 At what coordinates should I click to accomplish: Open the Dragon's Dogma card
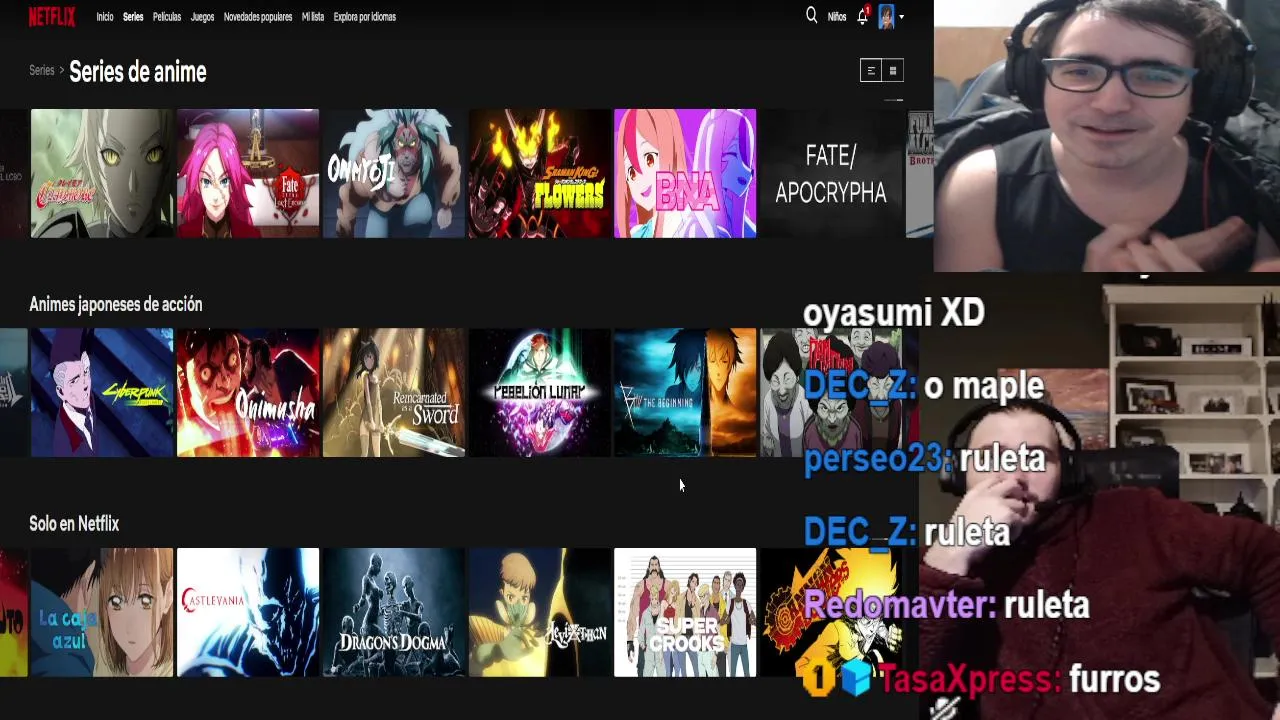pos(394,612)
